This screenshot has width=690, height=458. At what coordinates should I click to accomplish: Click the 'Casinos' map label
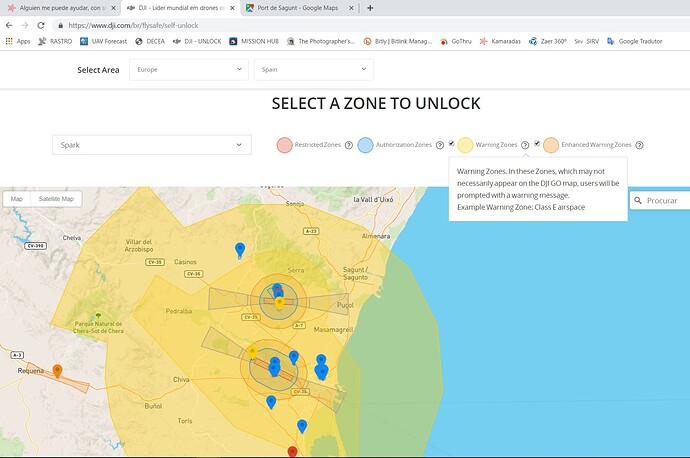pyautogui.click(x=185, y=262)
